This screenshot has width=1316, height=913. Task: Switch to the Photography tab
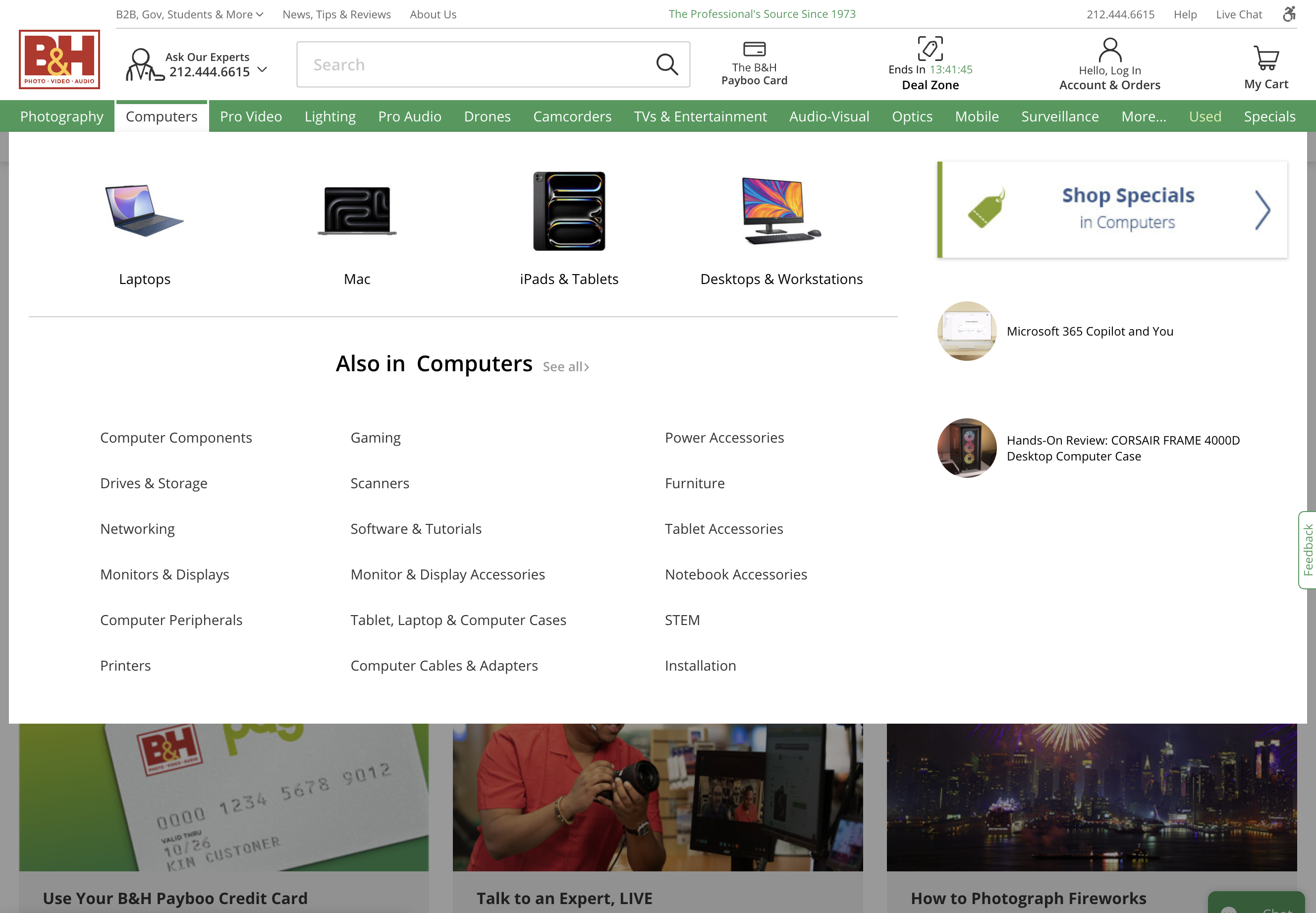click(x=61, y=116)
